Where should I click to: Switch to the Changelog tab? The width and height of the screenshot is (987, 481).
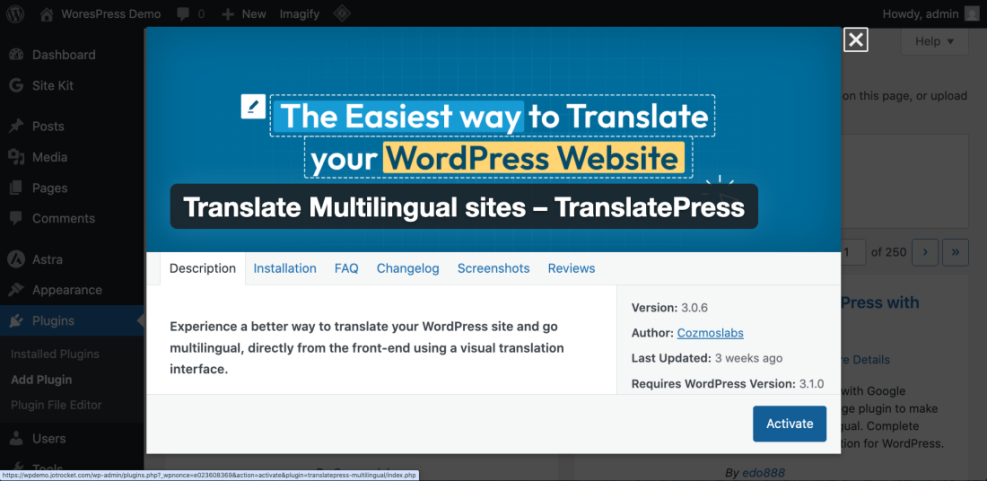[x=408, y=268]
